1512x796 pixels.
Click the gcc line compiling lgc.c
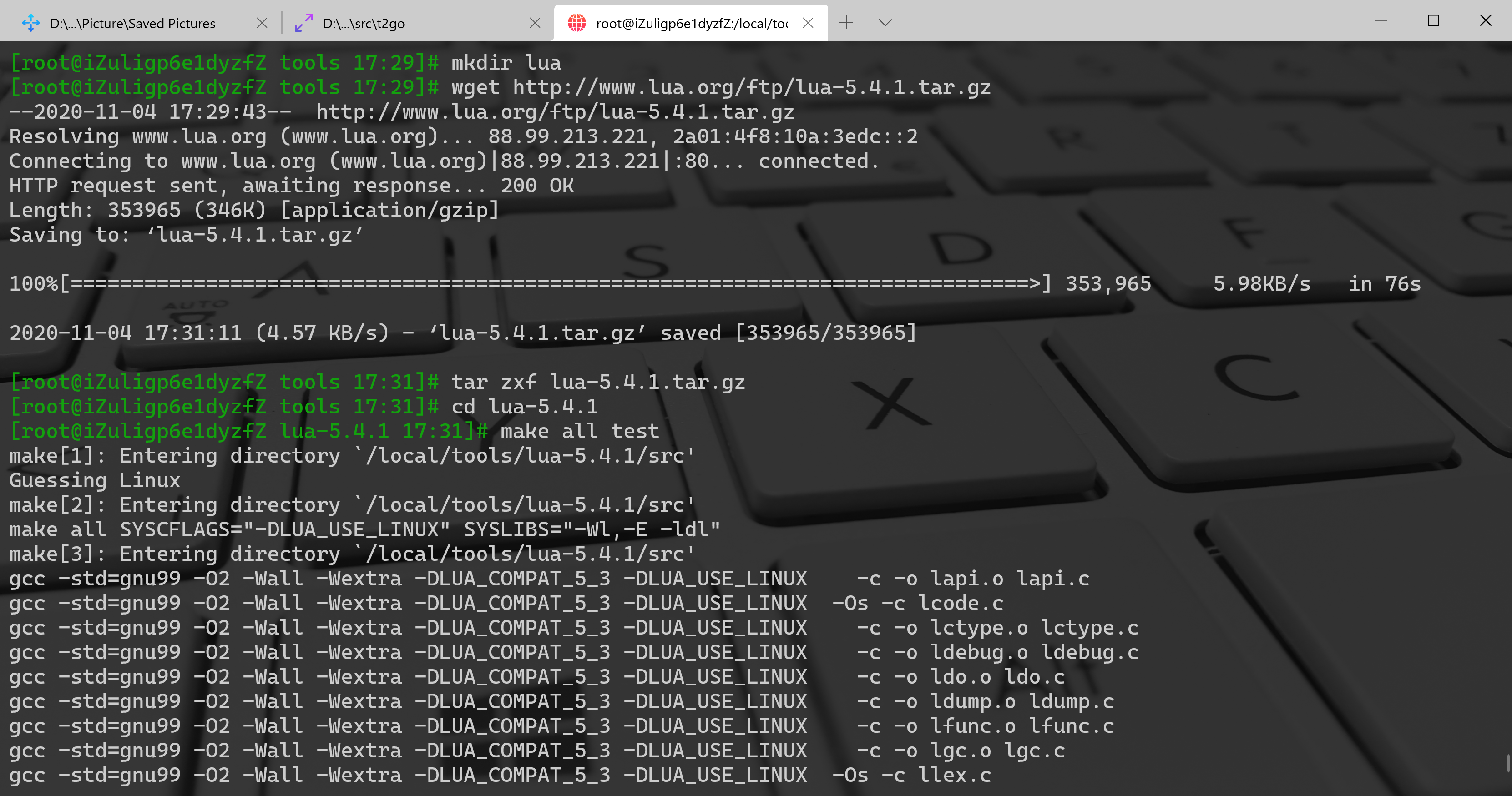536,751
